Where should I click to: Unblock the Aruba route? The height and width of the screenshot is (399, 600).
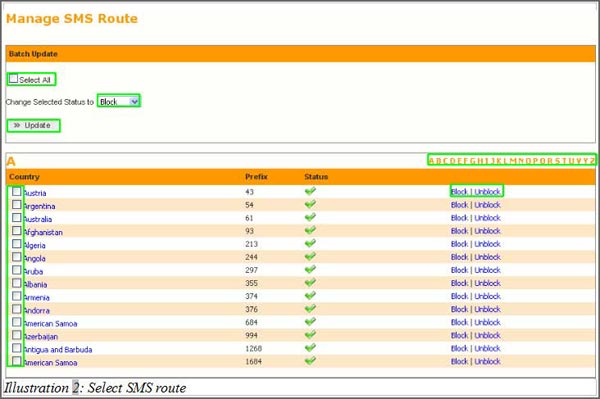[x=487, y=270]
